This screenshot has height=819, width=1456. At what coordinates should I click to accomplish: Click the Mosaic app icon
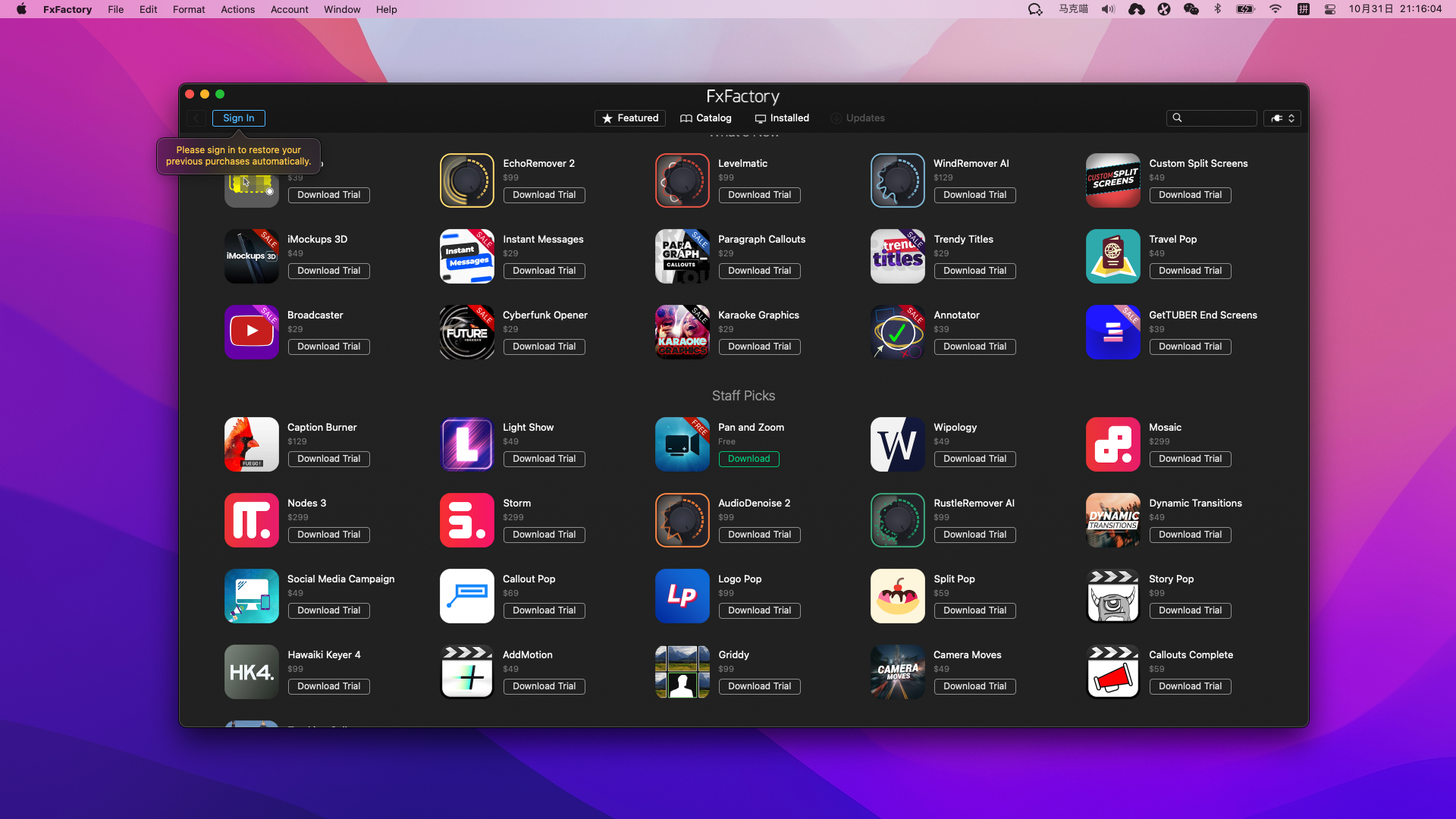click(1112, 444)
